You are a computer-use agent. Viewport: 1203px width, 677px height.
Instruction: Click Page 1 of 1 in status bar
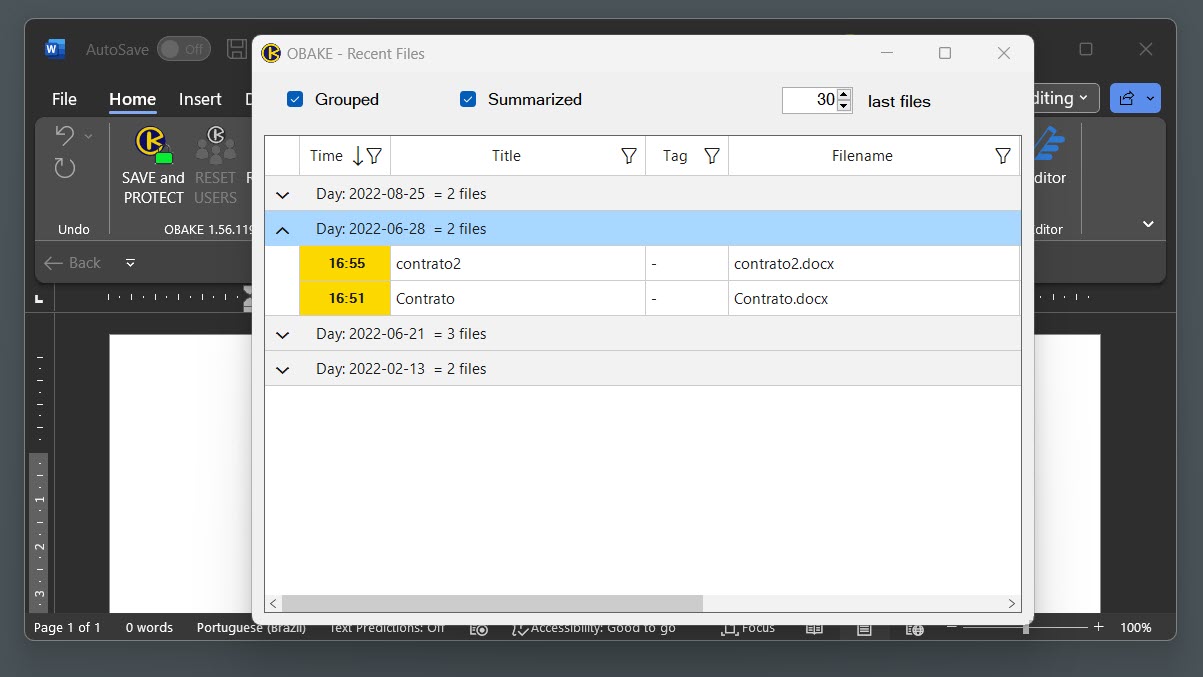(x=67, y=628)
